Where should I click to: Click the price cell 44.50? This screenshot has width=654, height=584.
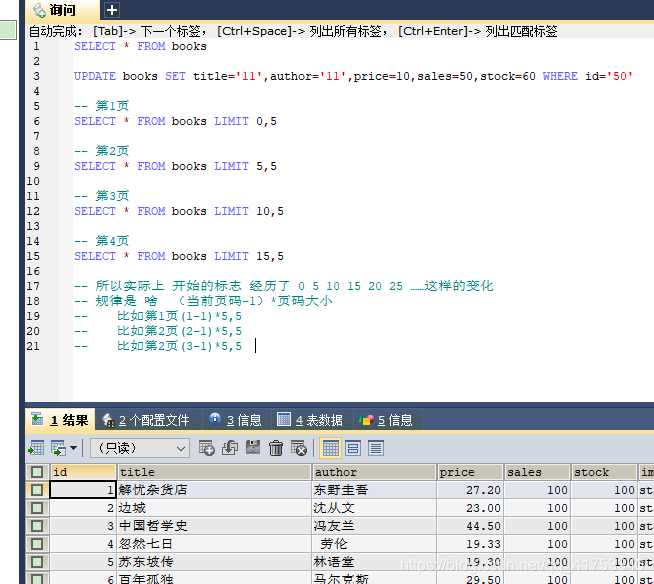470,526
